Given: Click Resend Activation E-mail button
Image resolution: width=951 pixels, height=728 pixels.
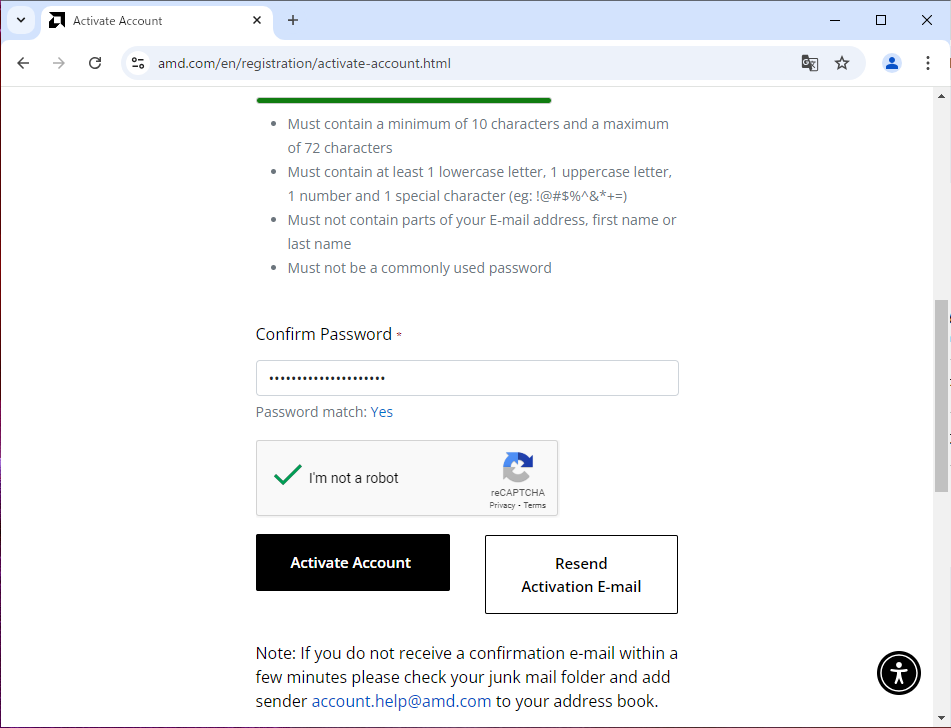Looking at the screenshot, I should click(x=581, y=575).
